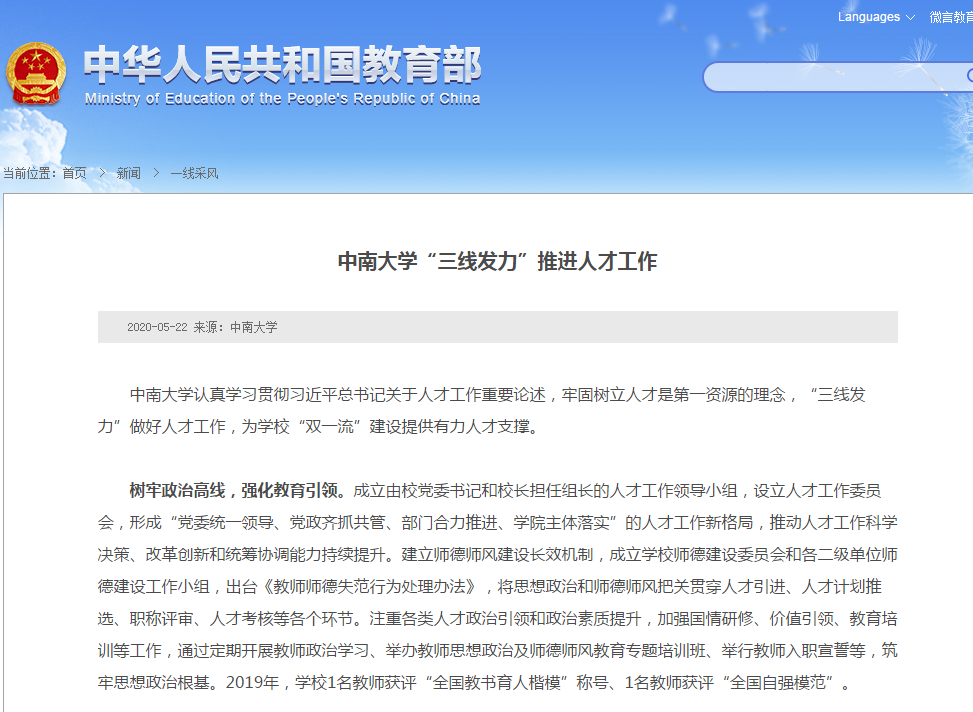Click the national emblem logo

coord(35,73)
